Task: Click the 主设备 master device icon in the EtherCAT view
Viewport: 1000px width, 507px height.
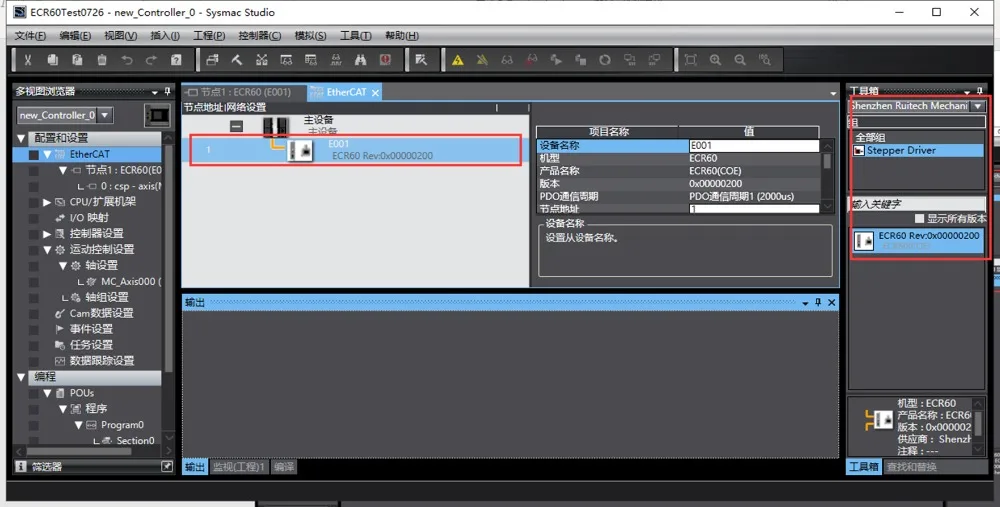Action: 276,126
